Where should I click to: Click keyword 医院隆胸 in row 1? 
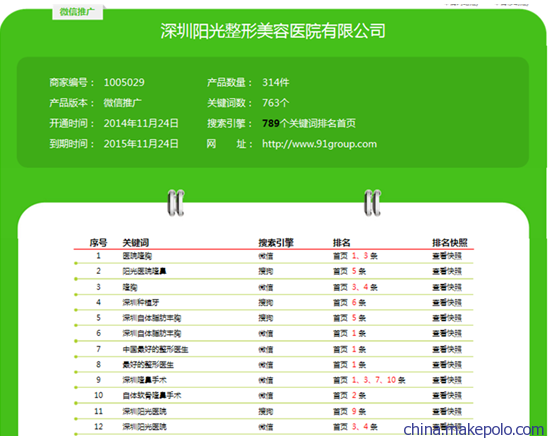coord(137,256)
